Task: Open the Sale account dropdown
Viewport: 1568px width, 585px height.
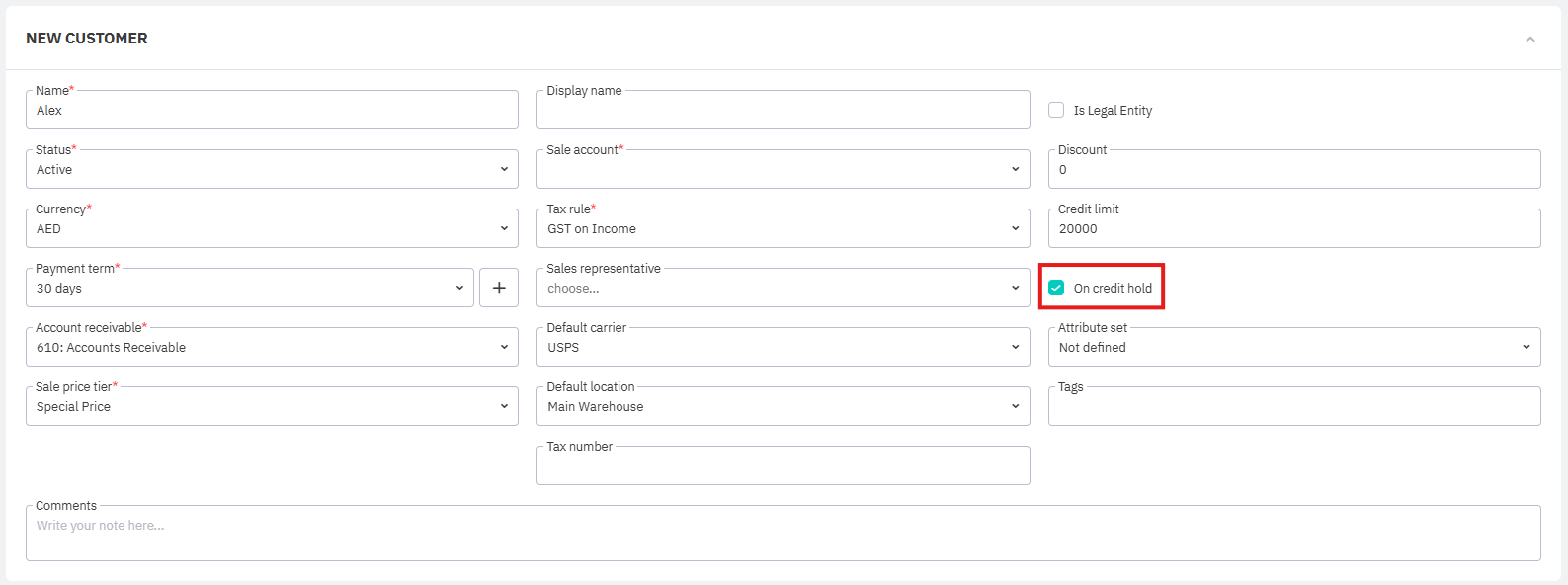Action: point(783,169)
